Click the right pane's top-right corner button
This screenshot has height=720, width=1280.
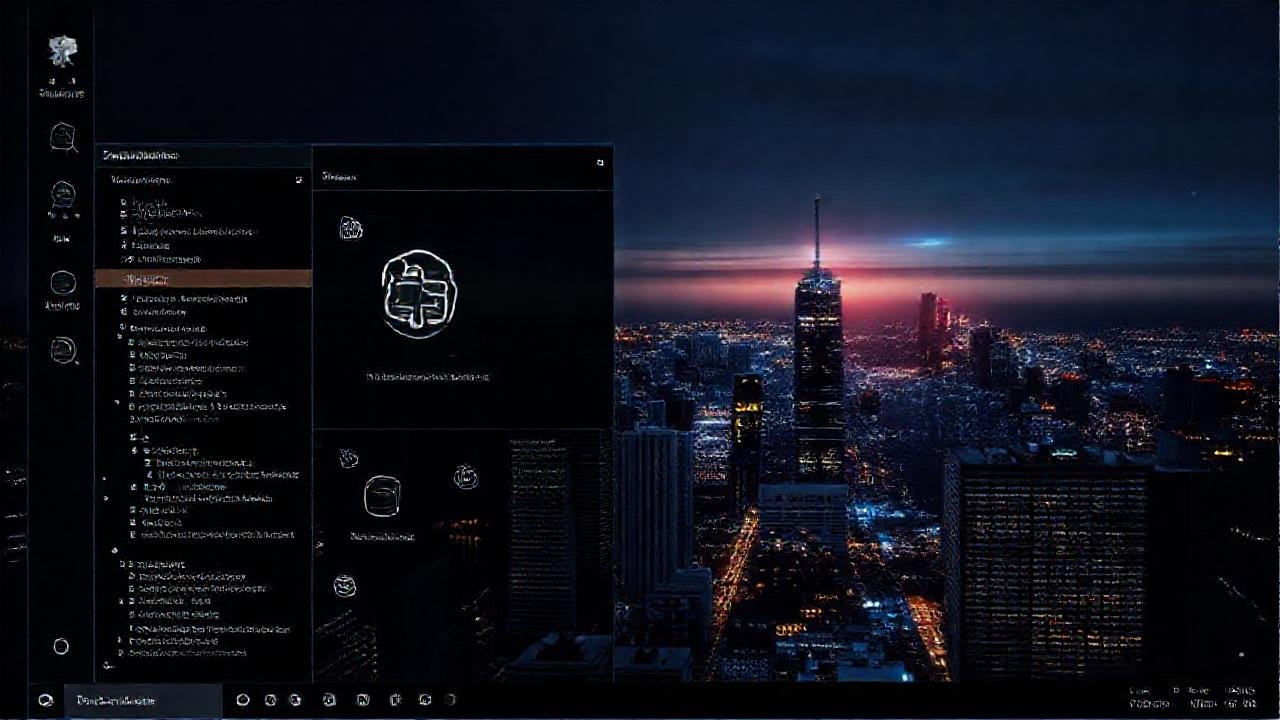pyautogui.click(x=600, y=162)
